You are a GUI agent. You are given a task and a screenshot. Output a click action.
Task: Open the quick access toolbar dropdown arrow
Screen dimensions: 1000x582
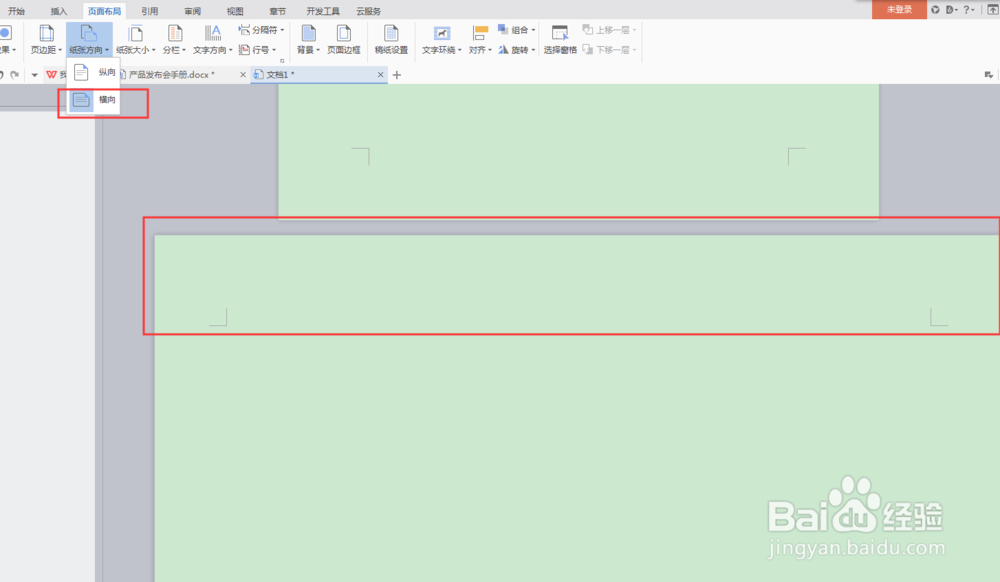34,75
